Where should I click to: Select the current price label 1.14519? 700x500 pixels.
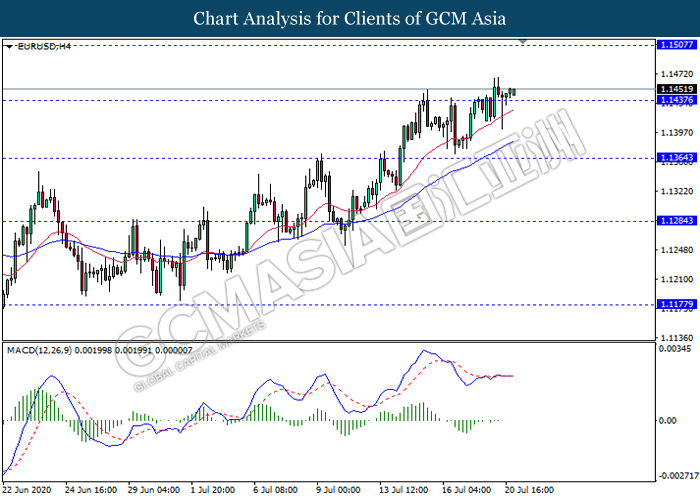coord(676,89)
